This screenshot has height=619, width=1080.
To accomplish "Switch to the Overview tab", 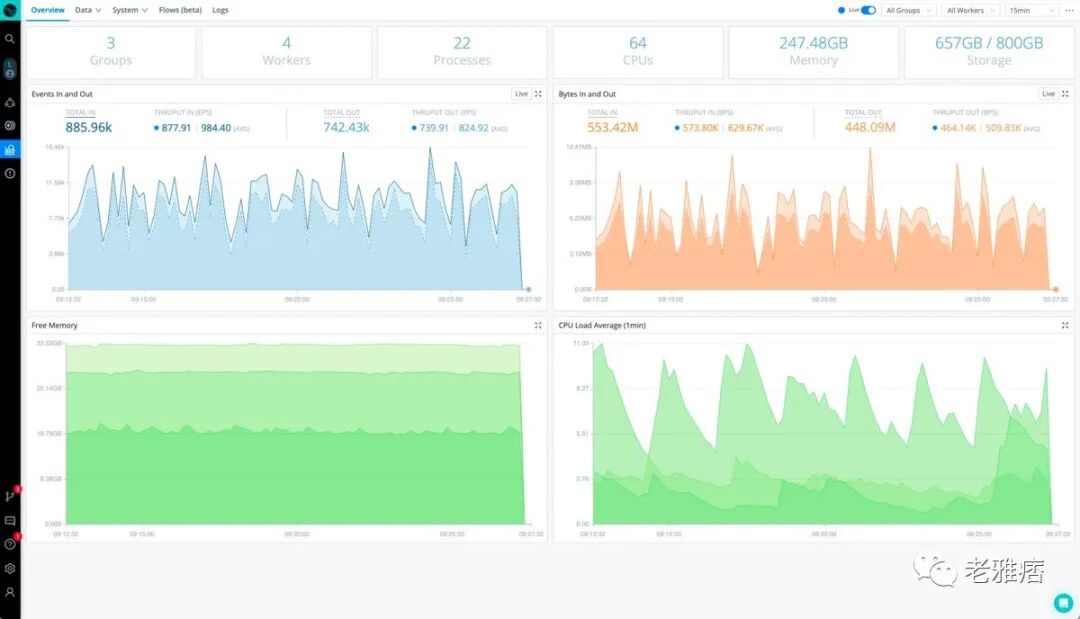I will [48, 10].
